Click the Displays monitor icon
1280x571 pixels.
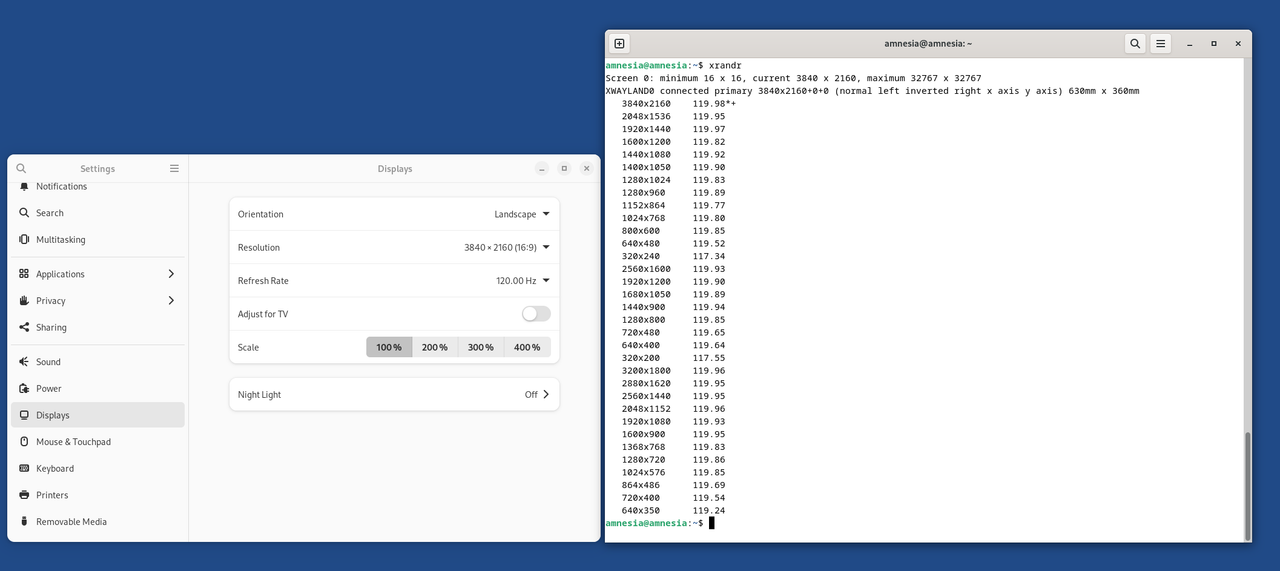pos(24,415)
